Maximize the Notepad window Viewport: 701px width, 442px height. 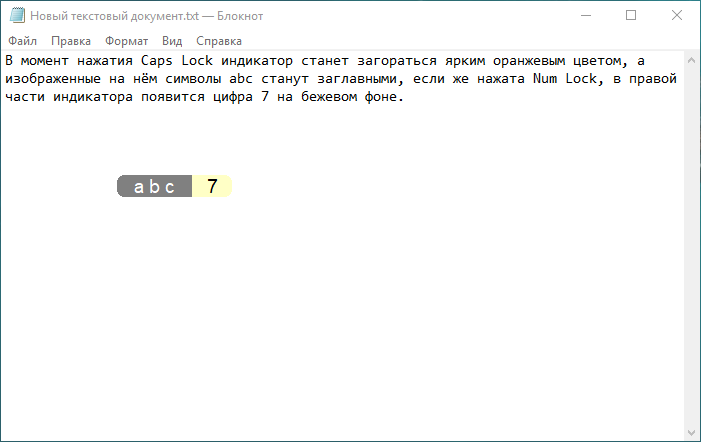631,16
